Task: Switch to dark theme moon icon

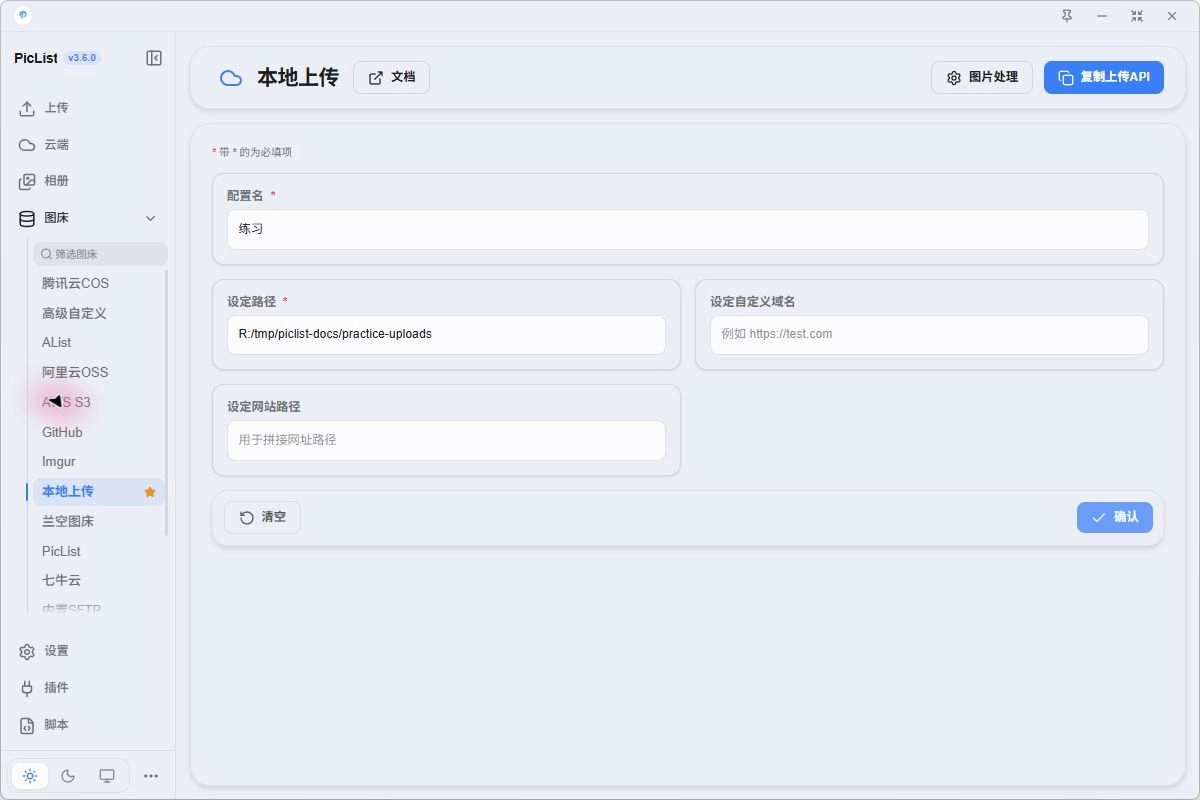Action: coord(68,776)
